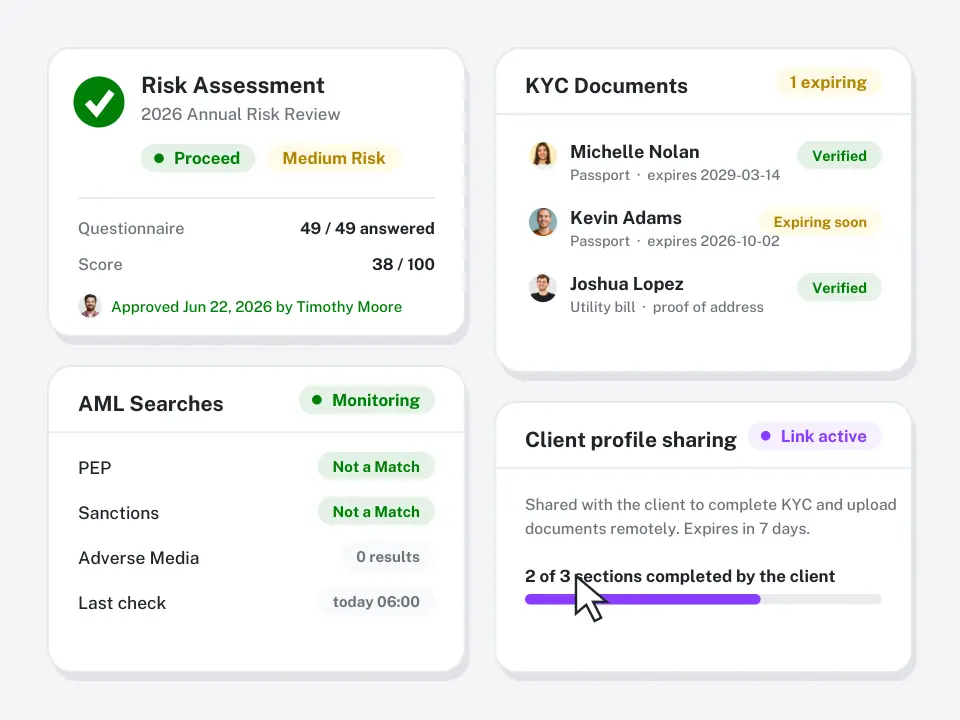This screenshot has width=960, height=720.
Task: Click the Monitoring status badge
Action: [367, 400]
